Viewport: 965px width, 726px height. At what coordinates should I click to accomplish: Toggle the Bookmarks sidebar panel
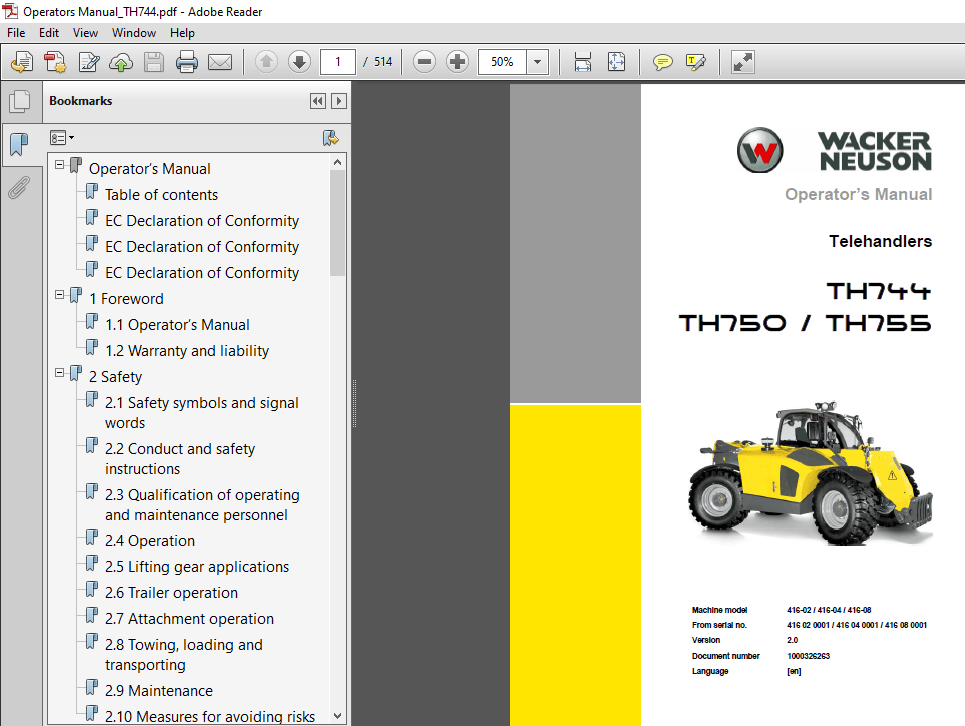tap(21, 145)
